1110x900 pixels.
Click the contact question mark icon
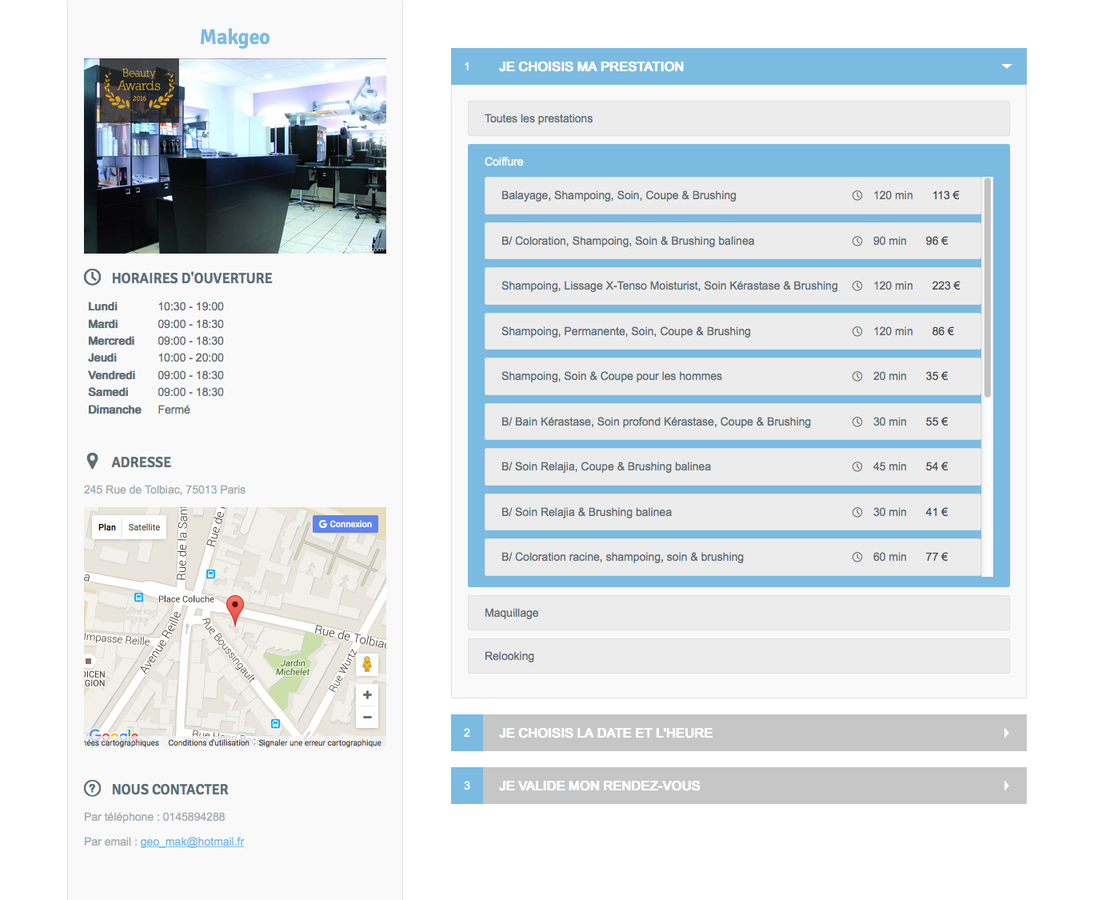pyautogui.click(x=92, y=788)
